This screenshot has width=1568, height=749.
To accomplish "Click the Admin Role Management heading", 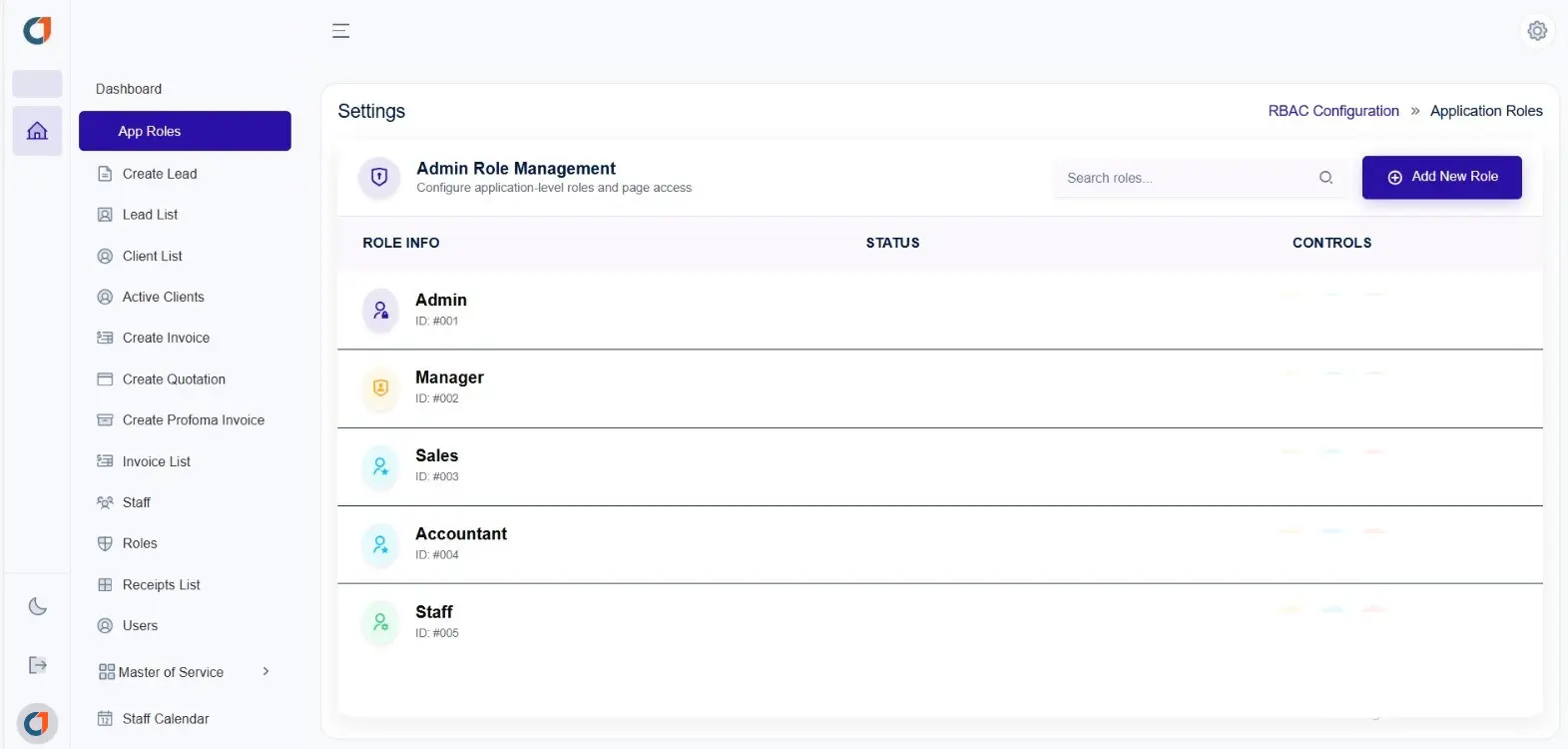I will coord(516,168).
